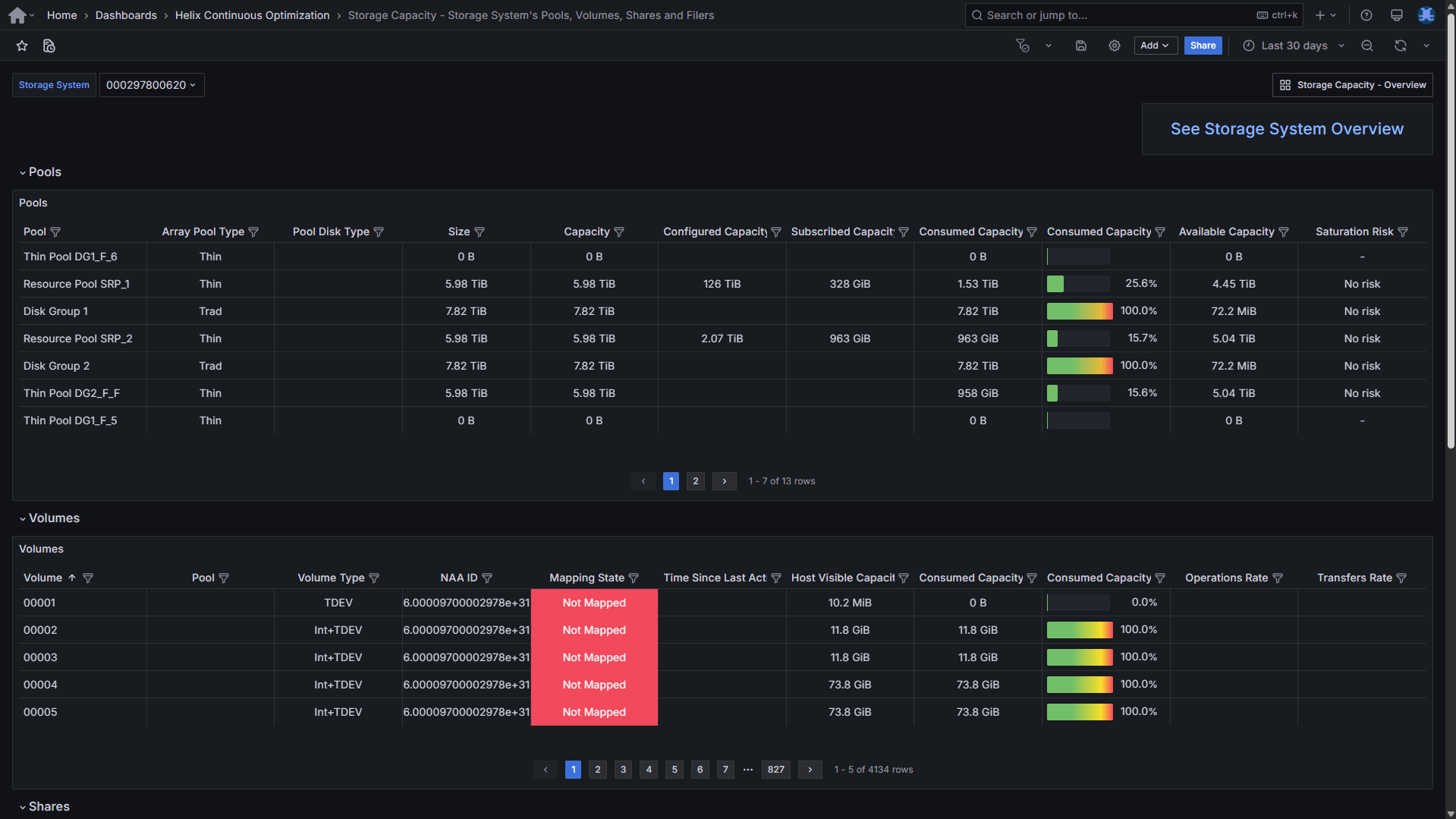Open the Storage System 000297800620 dropdown

click(x=151, y=85)
